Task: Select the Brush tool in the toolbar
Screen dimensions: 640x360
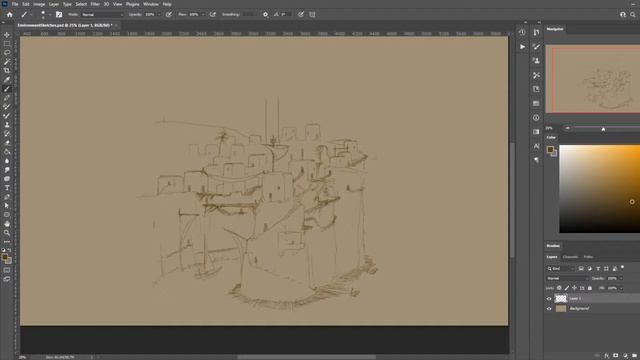Action: click(x=7, y=89)
